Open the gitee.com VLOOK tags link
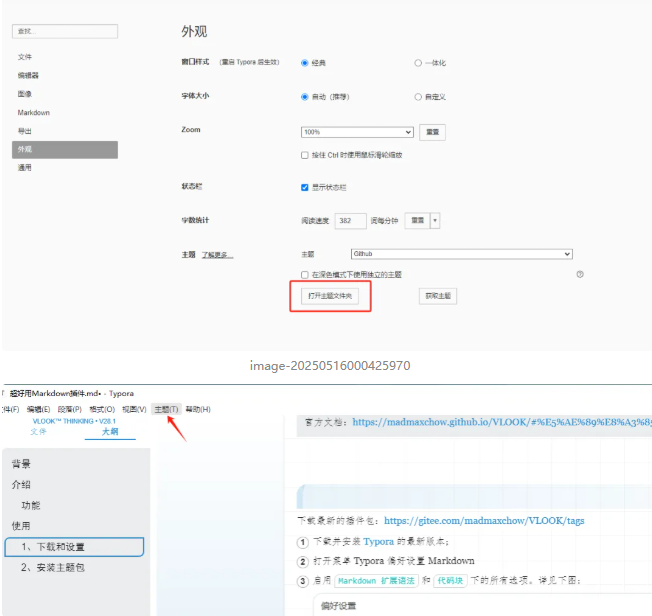The width and height of the screenshot is (652, 616). click(x=484, y=521)
